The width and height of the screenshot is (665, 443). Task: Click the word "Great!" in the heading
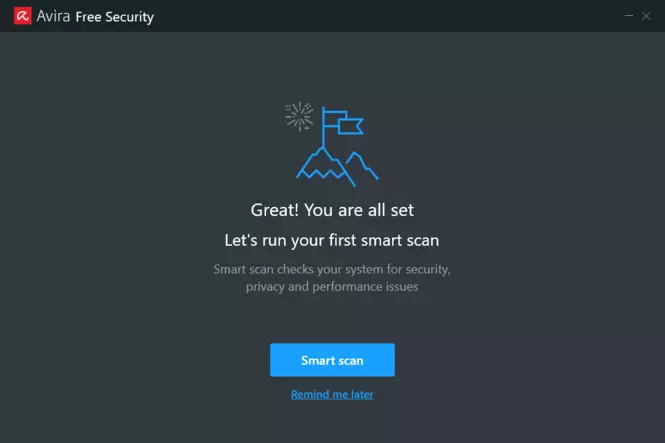tap(275, 210)
